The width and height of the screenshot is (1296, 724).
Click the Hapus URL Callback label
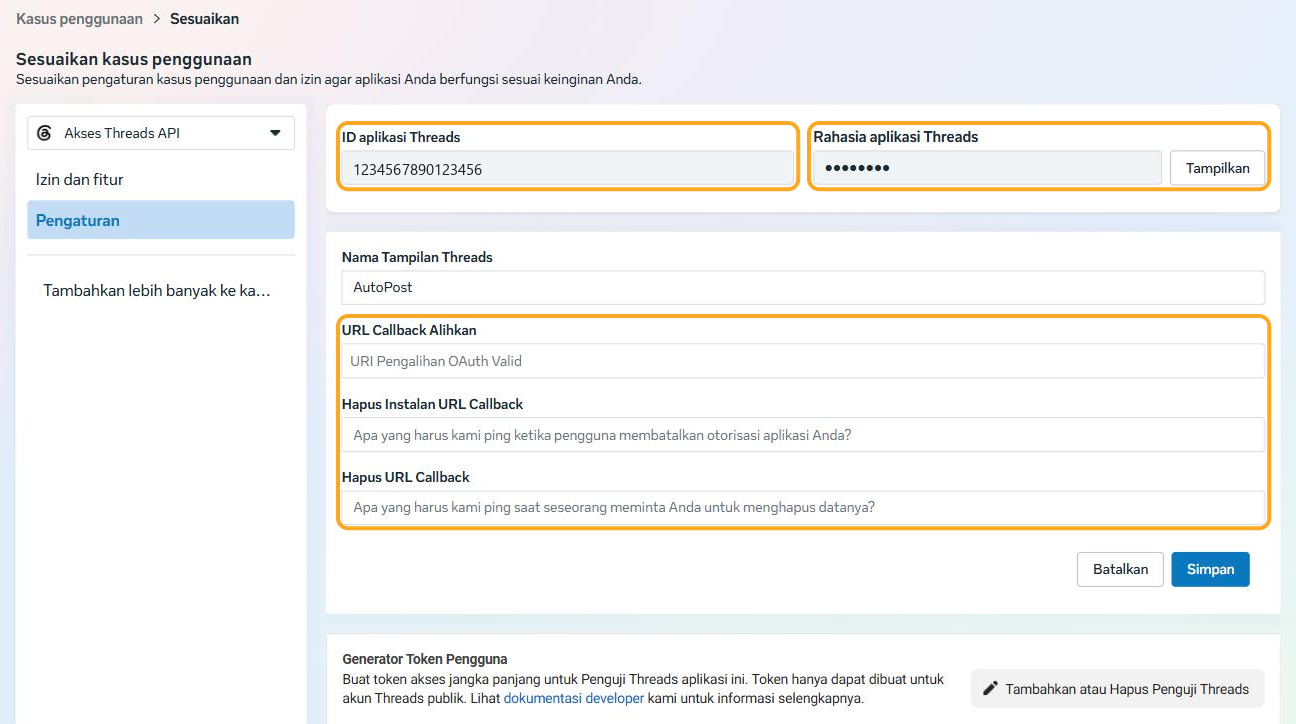tap(405, 477)
